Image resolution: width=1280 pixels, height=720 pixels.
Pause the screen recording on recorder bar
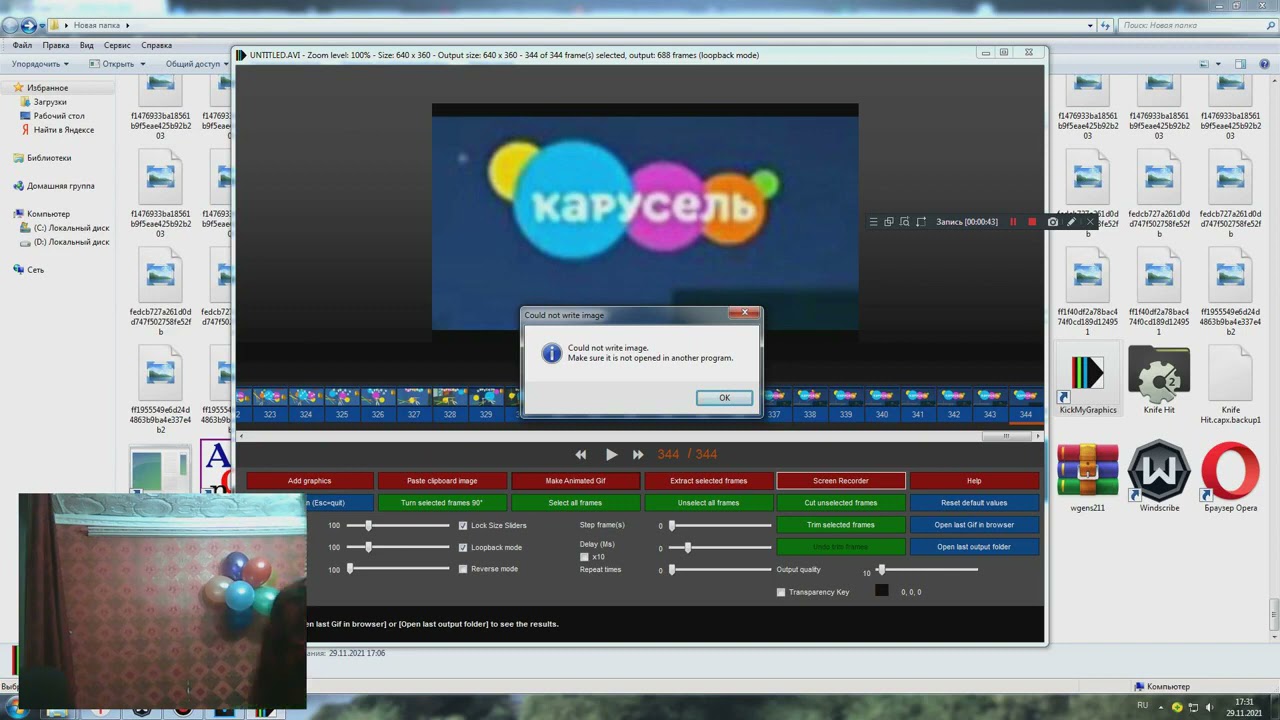click(1013, 222)
